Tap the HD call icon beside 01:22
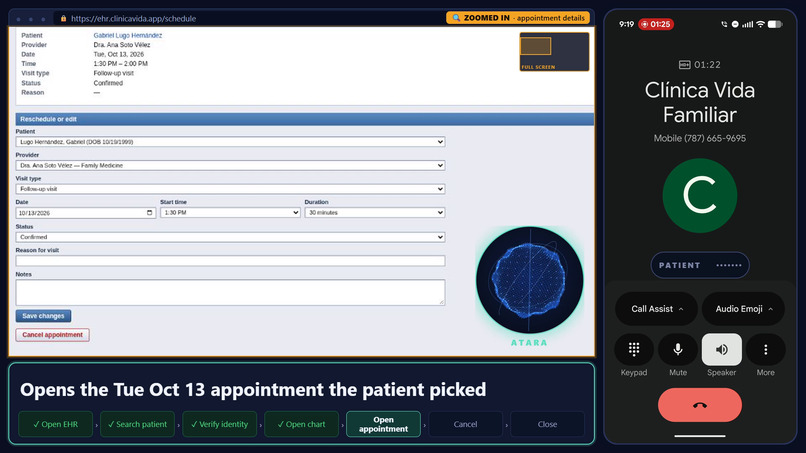The width and height of the screenshot is (806, 453). (685, 65)
